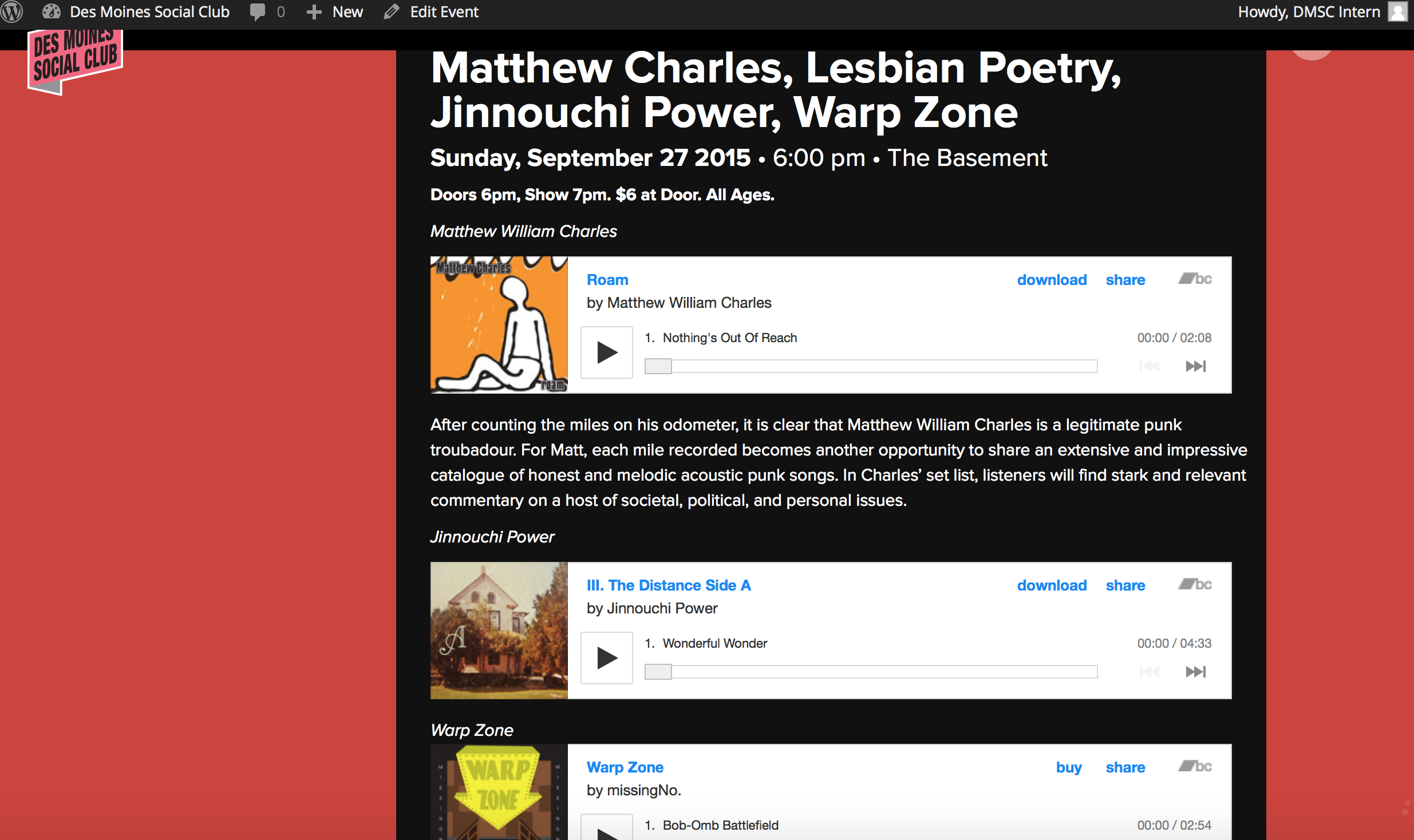Screen dimensions: 1414x840
Task: Open Bandcamp logo on Roam player
Action: pyautogui.click(x=1195, y=279)
